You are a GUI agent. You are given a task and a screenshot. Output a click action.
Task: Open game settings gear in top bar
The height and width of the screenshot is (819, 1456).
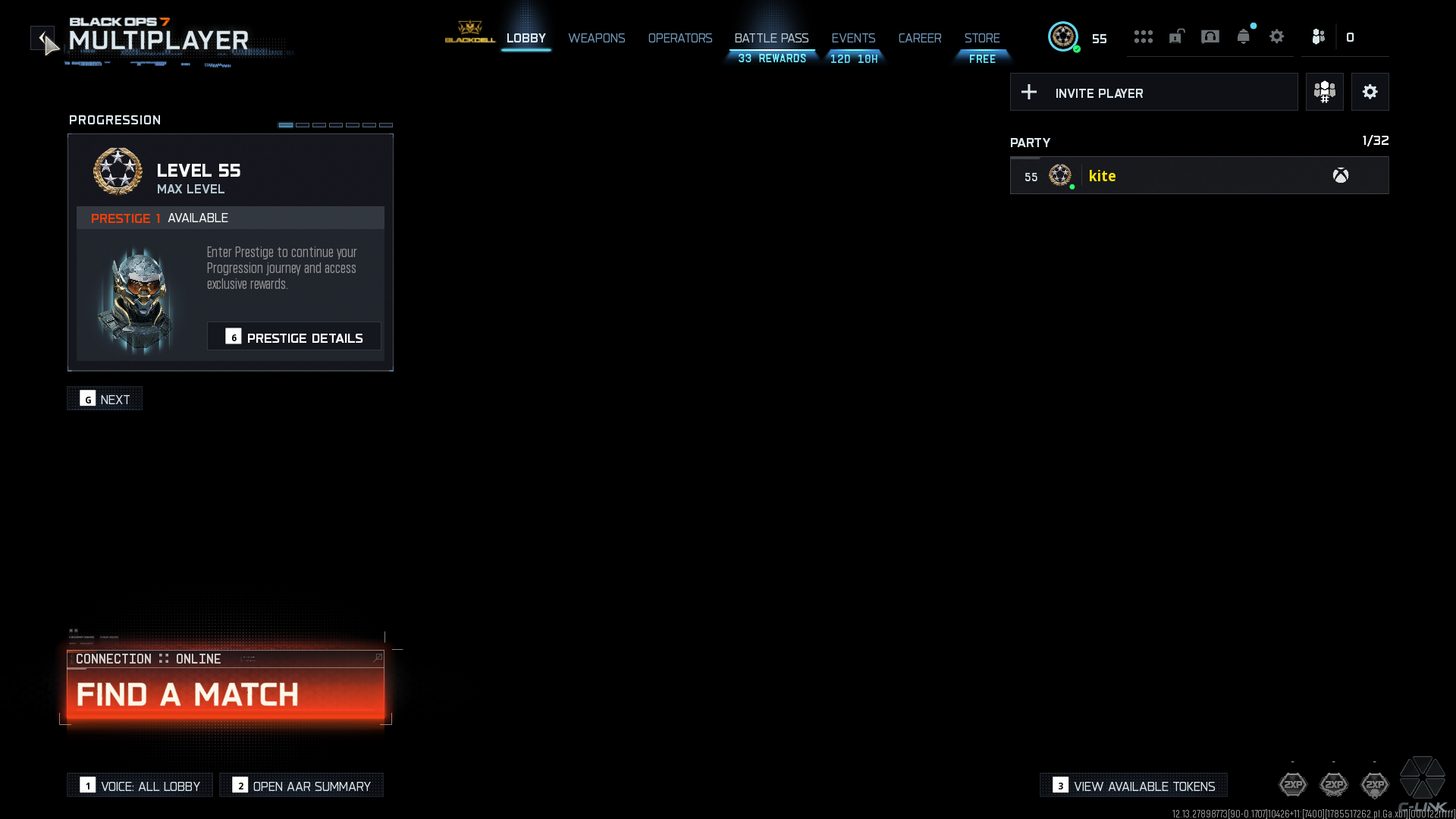pos(1277,36)
